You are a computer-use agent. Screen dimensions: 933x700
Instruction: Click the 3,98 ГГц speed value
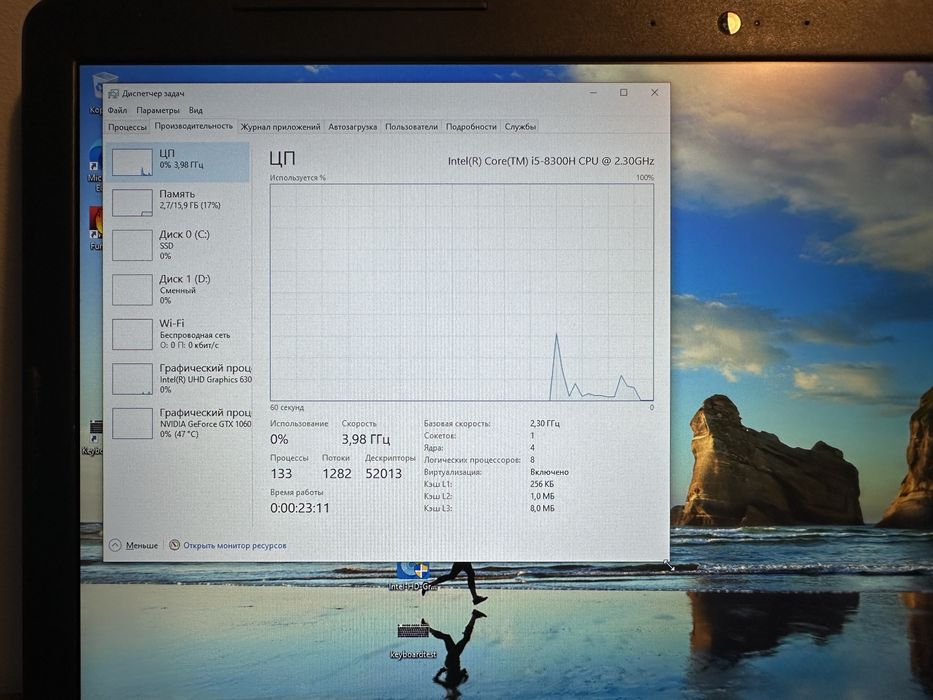coord(365,439)
